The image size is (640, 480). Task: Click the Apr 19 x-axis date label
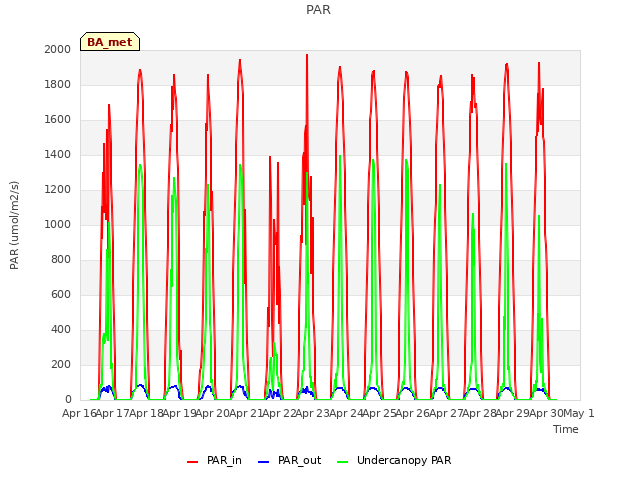pyautogui.click(x=179, y=413)
